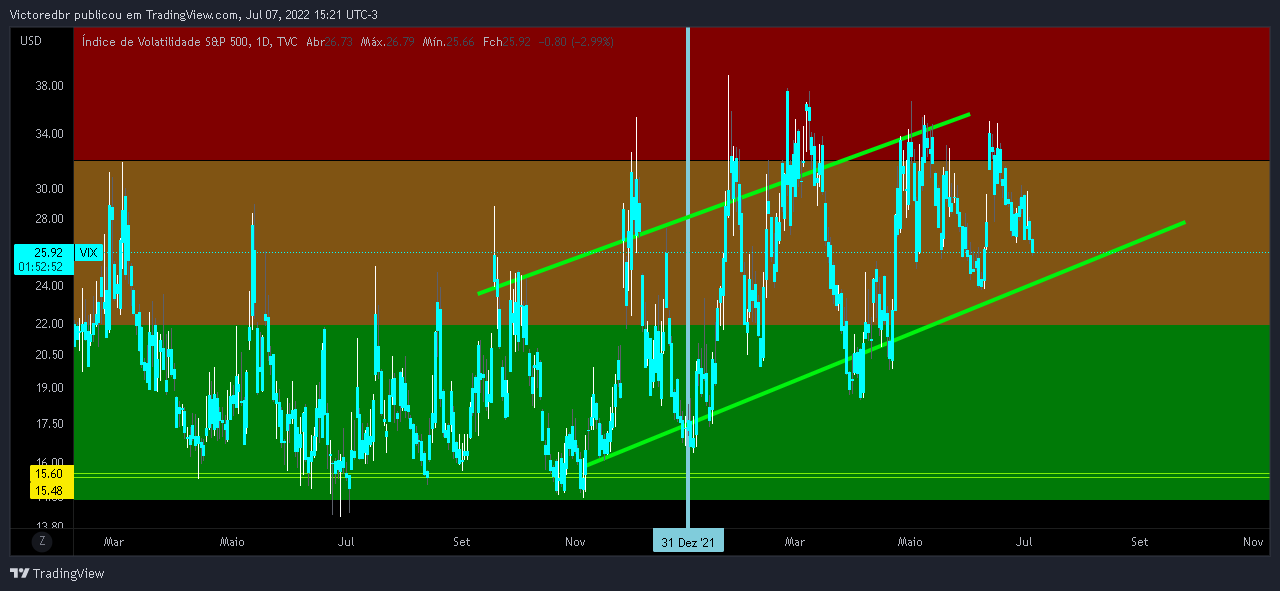Click the Mar label just after 31 Dez '21
This screenshot has height=591, width=1280.
coord(794,542)
